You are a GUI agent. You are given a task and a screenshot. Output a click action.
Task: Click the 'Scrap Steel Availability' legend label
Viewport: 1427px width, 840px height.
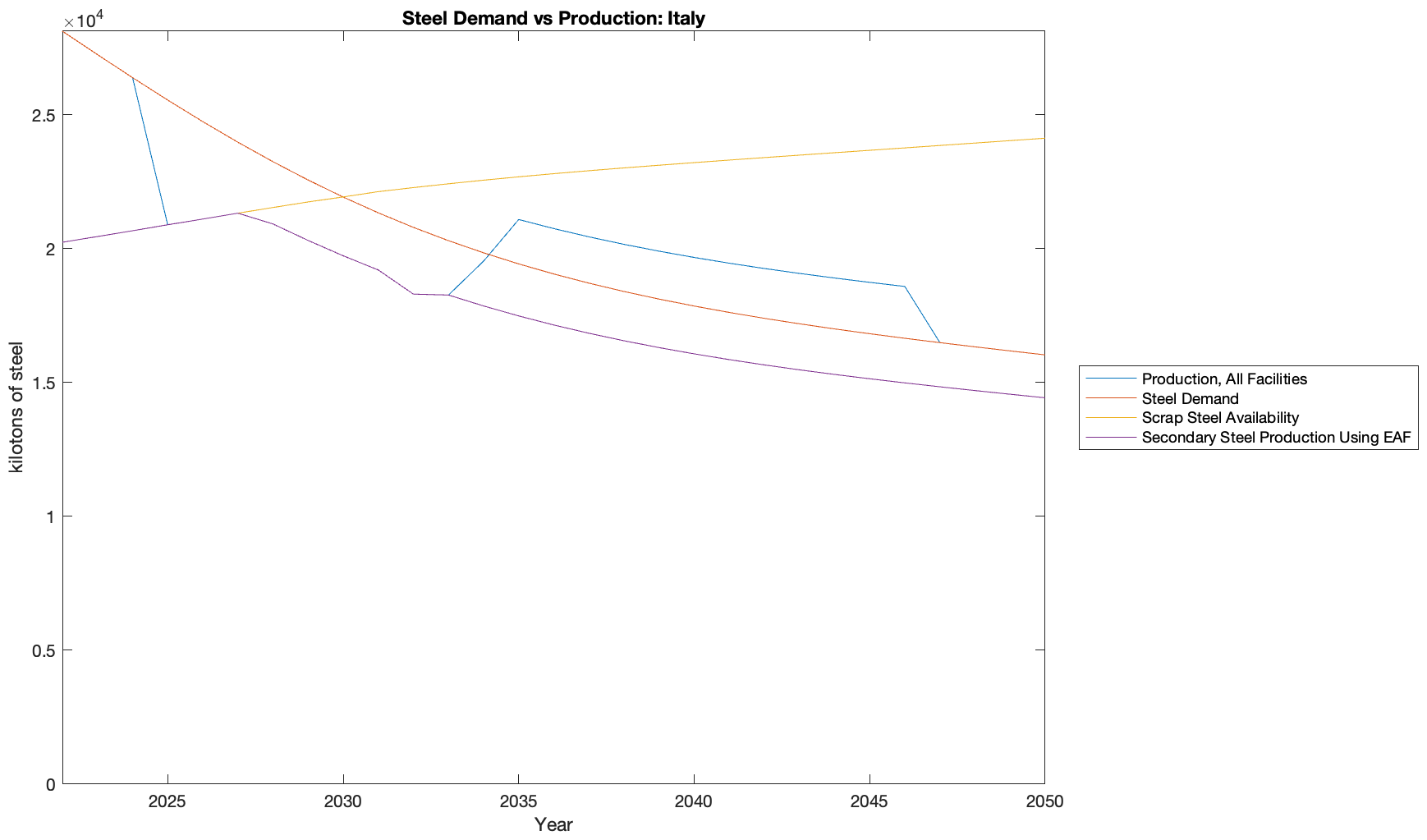1220,418
